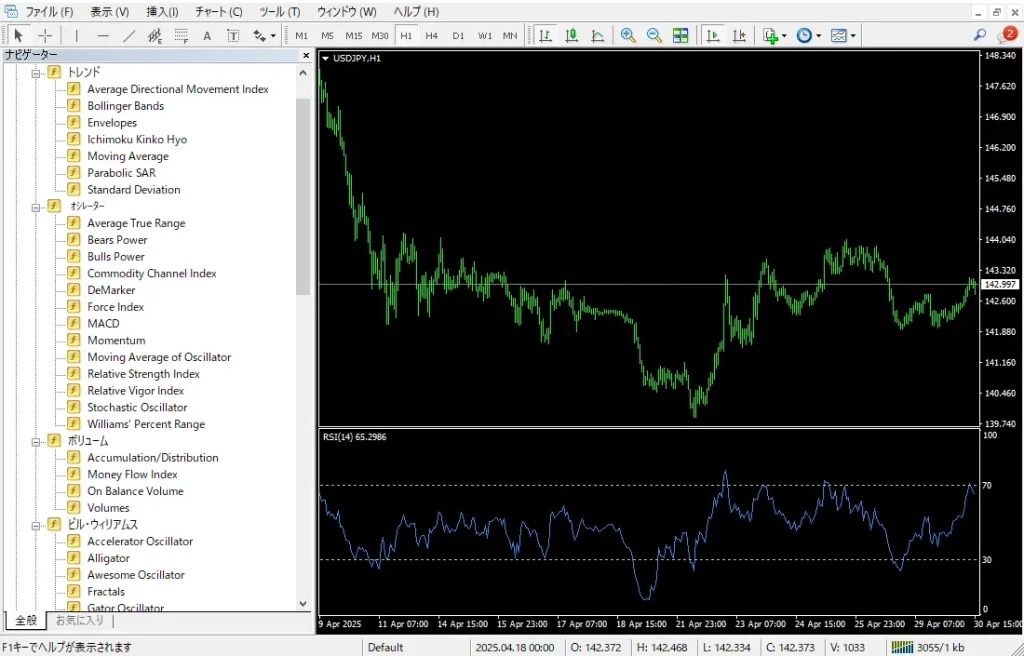1024x656 pixels.
Task: Switch timeframe to M30
Action: pyautogui.click(x=380, y=36)
